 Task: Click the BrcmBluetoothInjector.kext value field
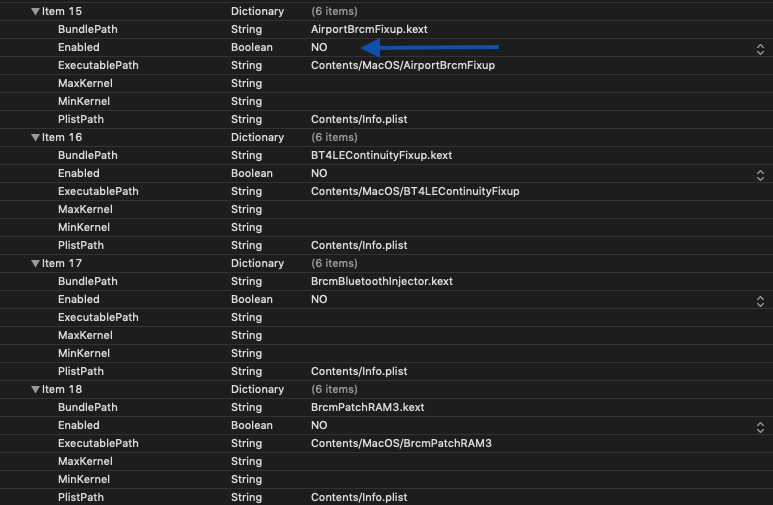pyautogui.click(x=381, y=281)
